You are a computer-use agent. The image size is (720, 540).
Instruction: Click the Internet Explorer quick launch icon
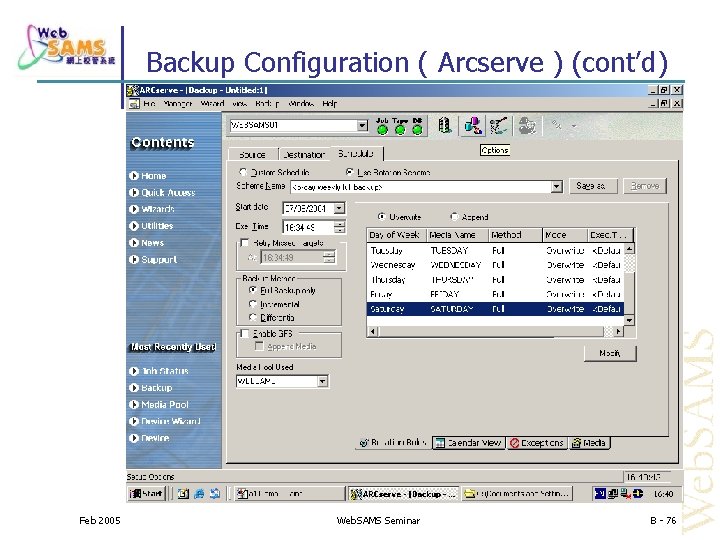199,494
